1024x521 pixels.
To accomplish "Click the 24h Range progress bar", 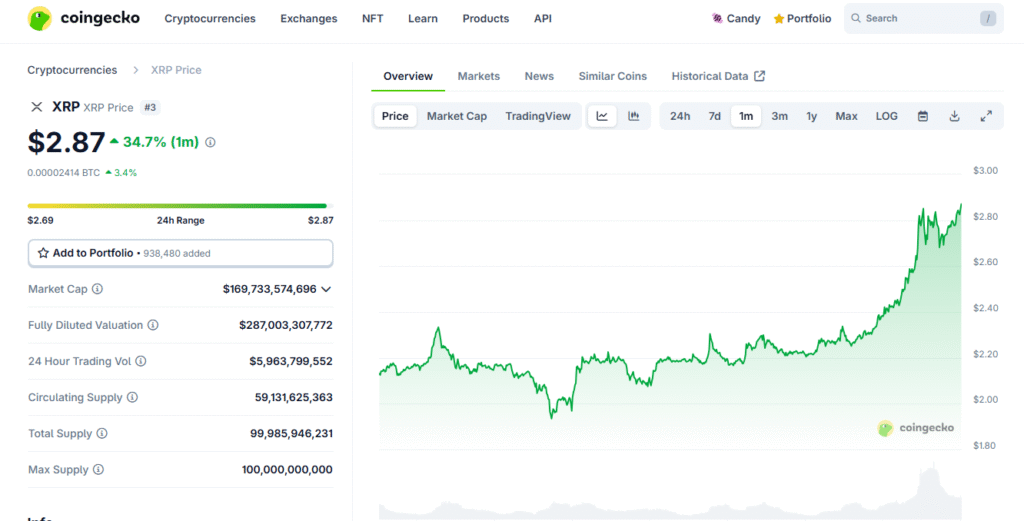I will coord(180,206).
